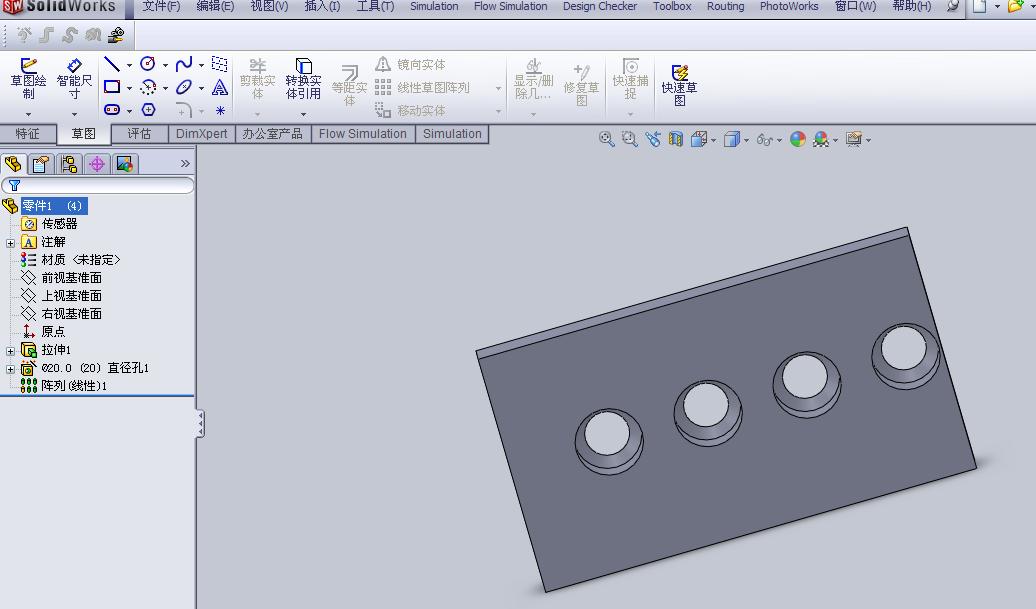Click the feature tree filter field
This screenshot has height=609, width=1036.
(x=98, y=186)
